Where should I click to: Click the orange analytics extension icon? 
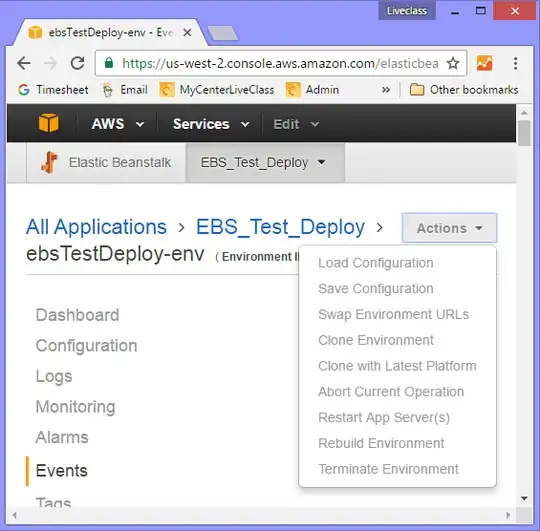click(x=484, y=63)
